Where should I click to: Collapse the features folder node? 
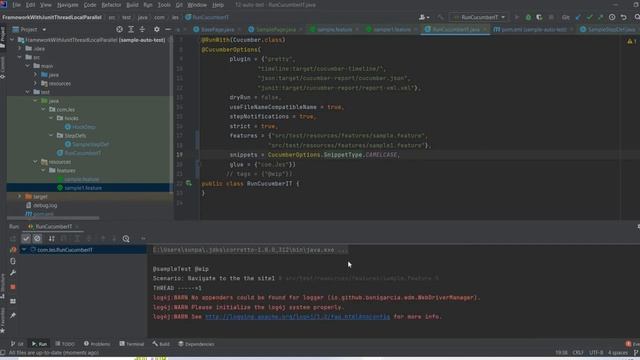pyautogui.click(x=43, y=170)
